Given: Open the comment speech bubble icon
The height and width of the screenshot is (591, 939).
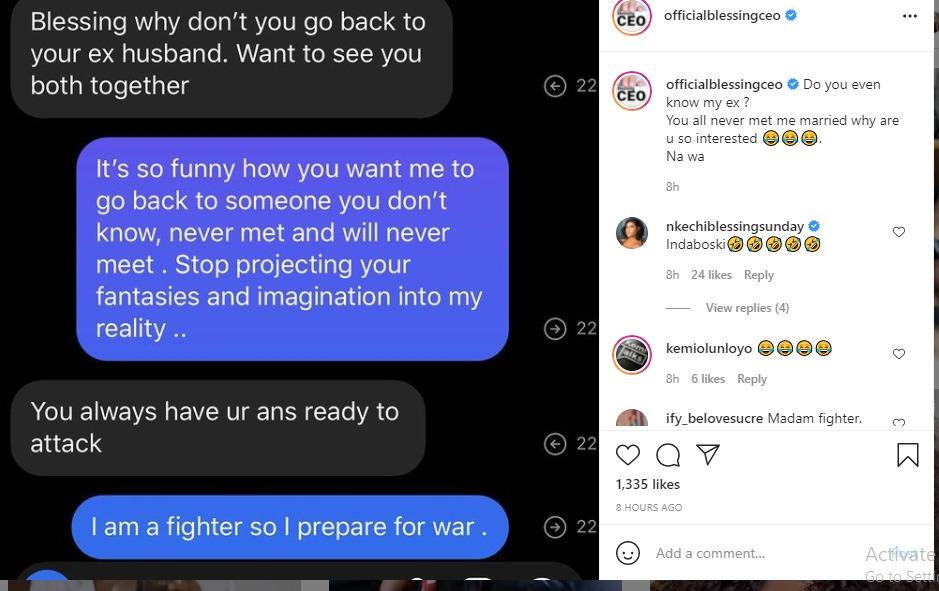Looking at the screenshot, I should [668, 455].
